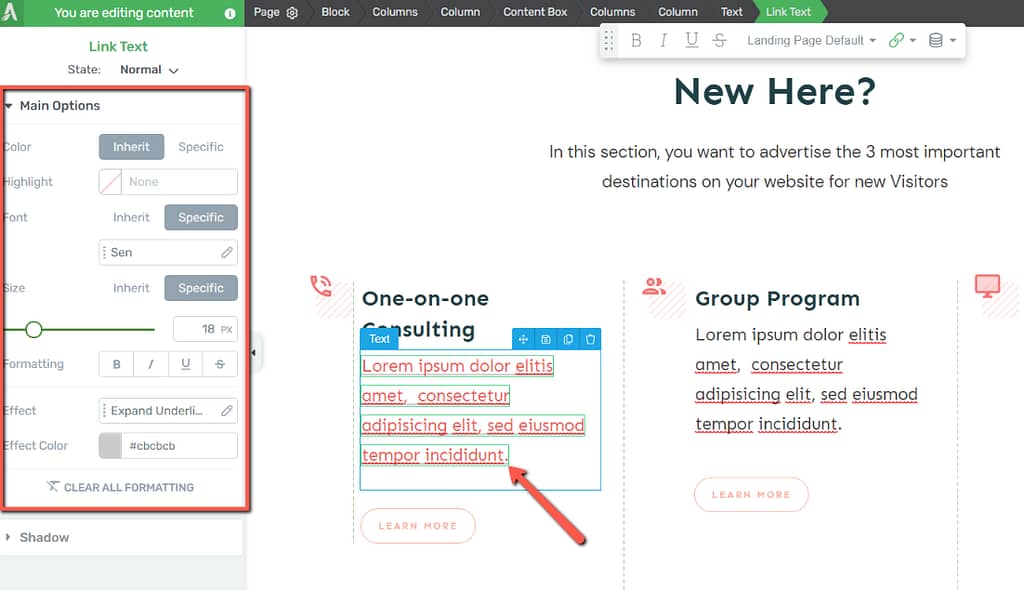The image size is (1024, 590).
Task: Select Block in the breadcrumb
Action: point(335,12)
